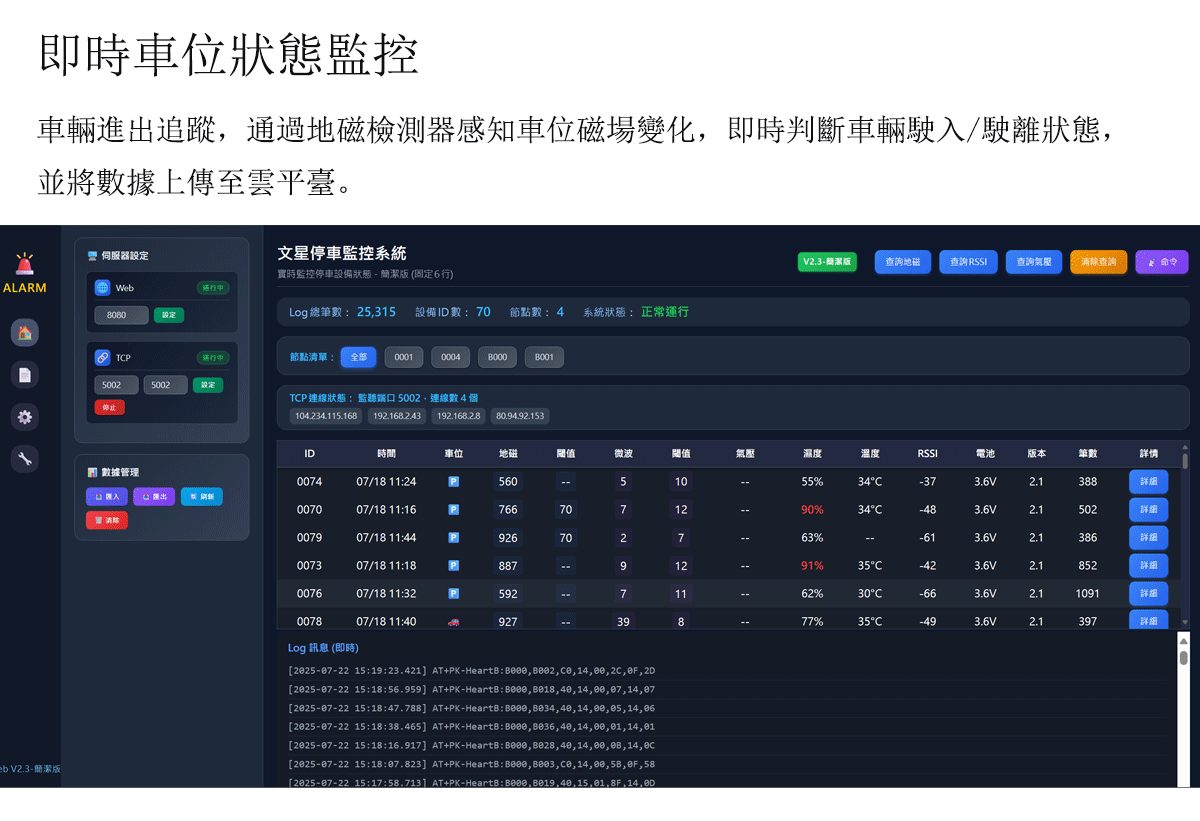Filter by node B000
The image size is (1200, 821).
click(497, 357)
